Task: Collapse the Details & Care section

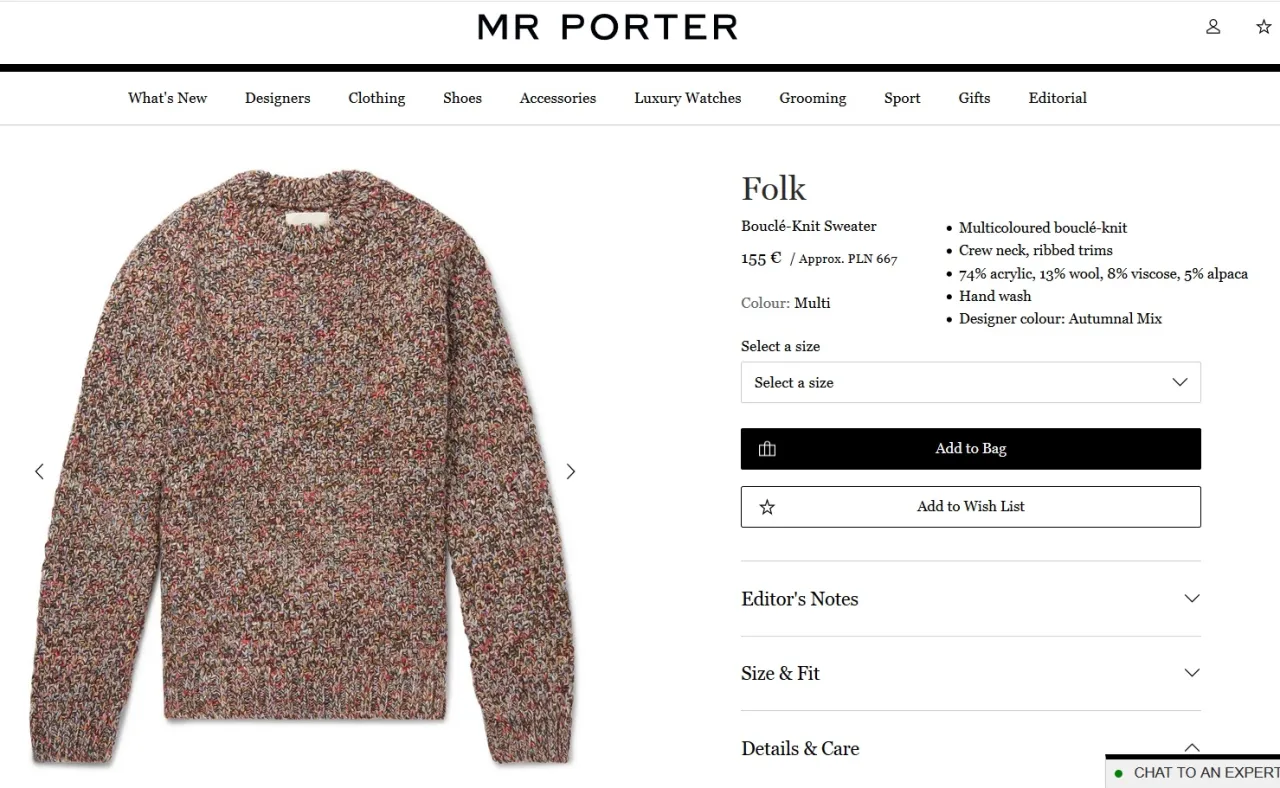Action: pyautogui.click(x=1191, y=747)
